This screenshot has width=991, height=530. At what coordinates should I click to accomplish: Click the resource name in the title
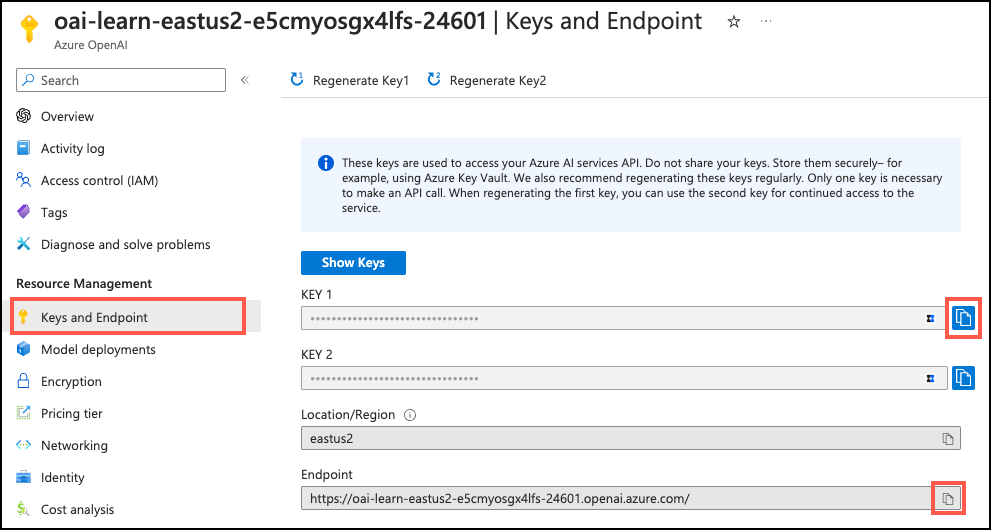pyautogui.click(x=271, y=21)
